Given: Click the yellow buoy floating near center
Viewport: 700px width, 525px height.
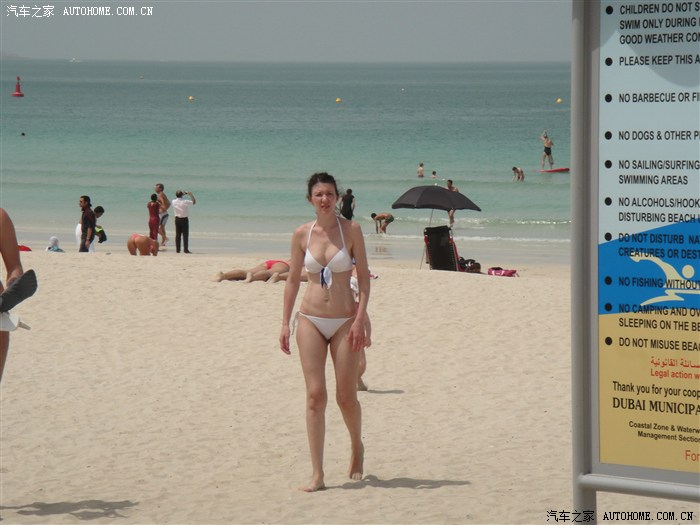Looking at the screenshot, I should (338, 100).
